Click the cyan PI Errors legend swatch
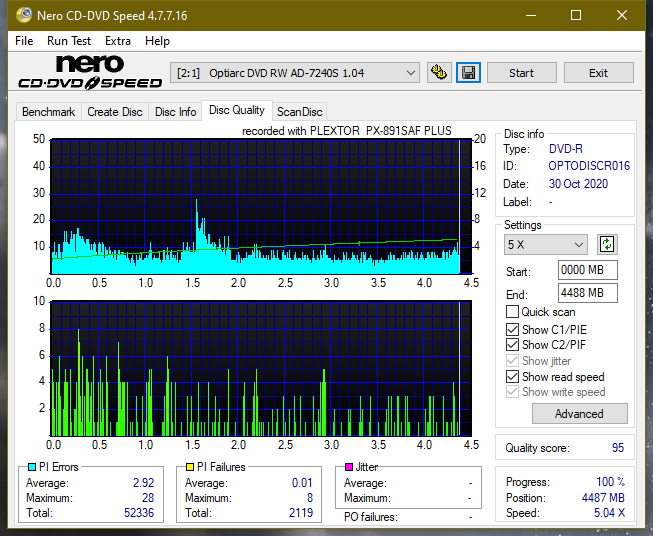The height and width of the screenshot is (536, 653). pos(32,467)
